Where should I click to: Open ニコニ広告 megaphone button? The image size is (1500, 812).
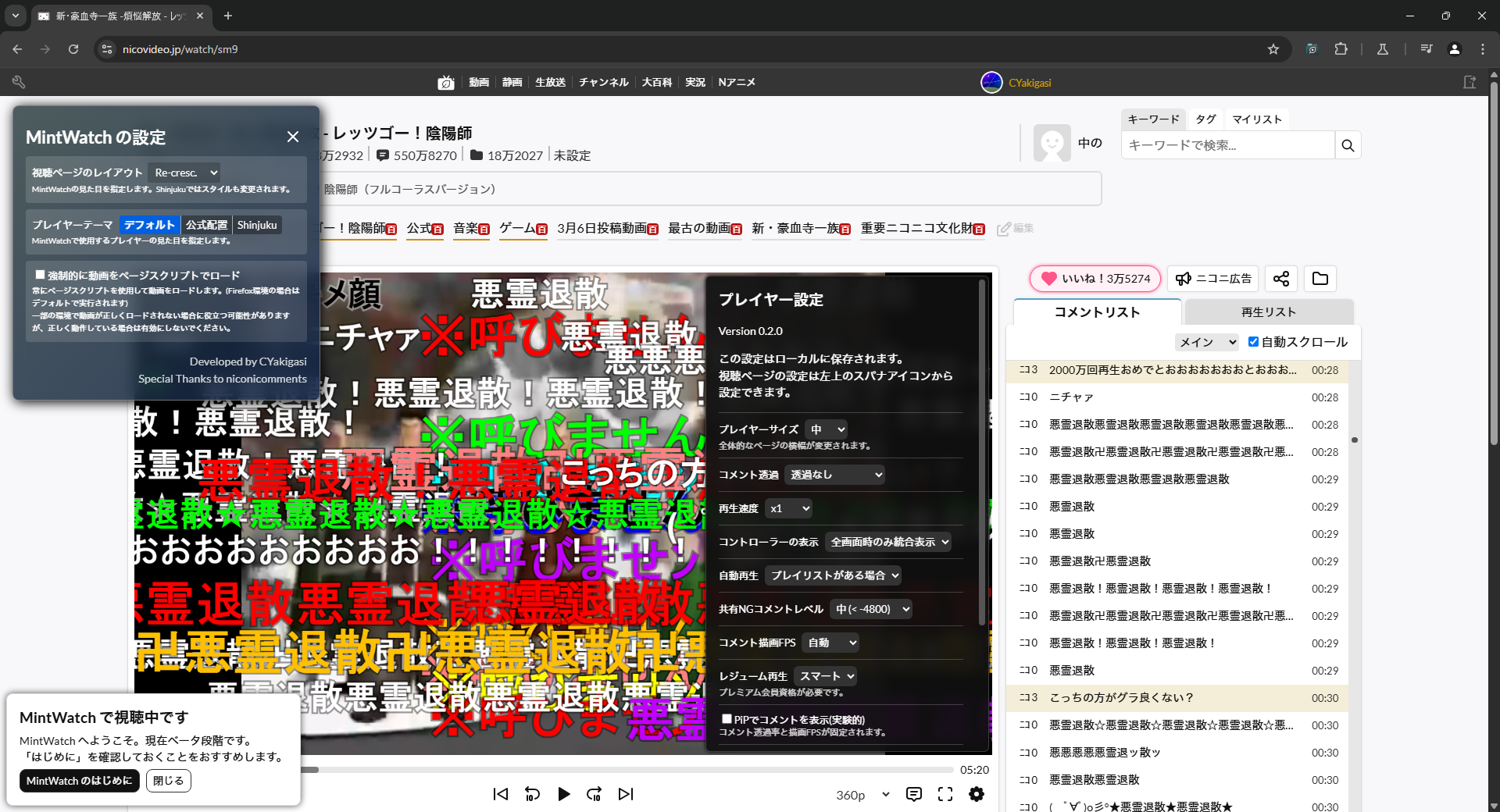(1212, 279)
